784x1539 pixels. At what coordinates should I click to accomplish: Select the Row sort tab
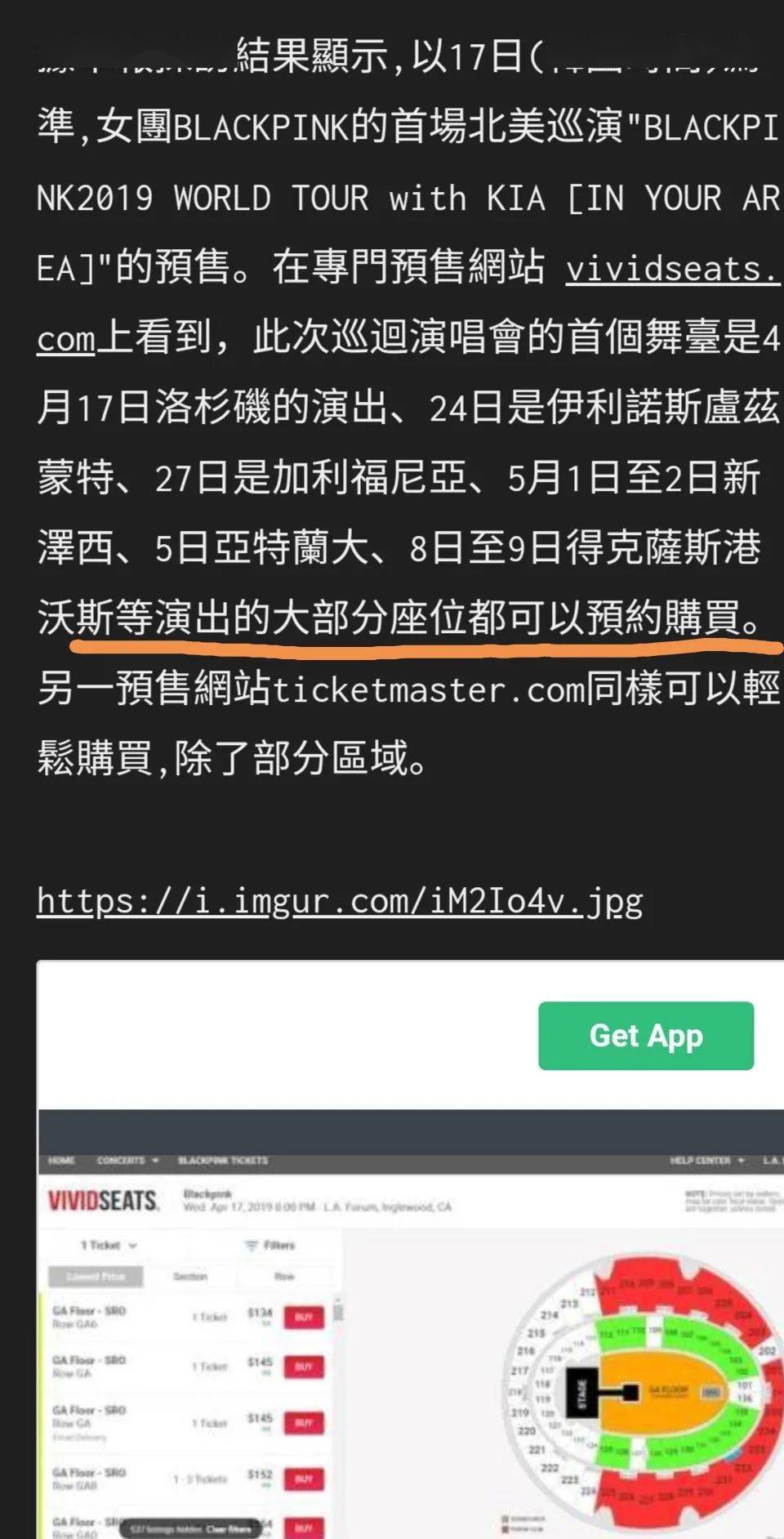pyautogui.click(x=284, y=1276)
